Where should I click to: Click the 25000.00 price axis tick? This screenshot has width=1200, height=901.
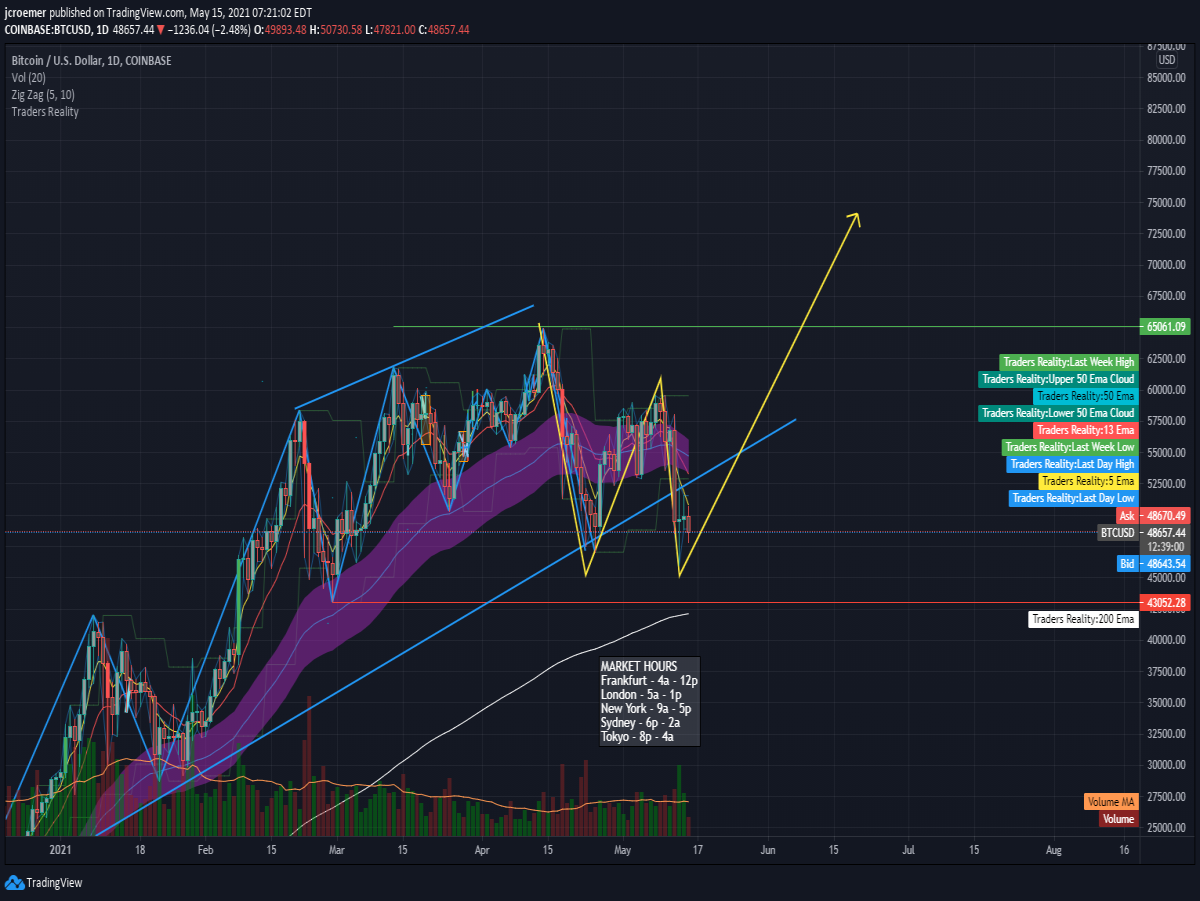pos(1166,828)
